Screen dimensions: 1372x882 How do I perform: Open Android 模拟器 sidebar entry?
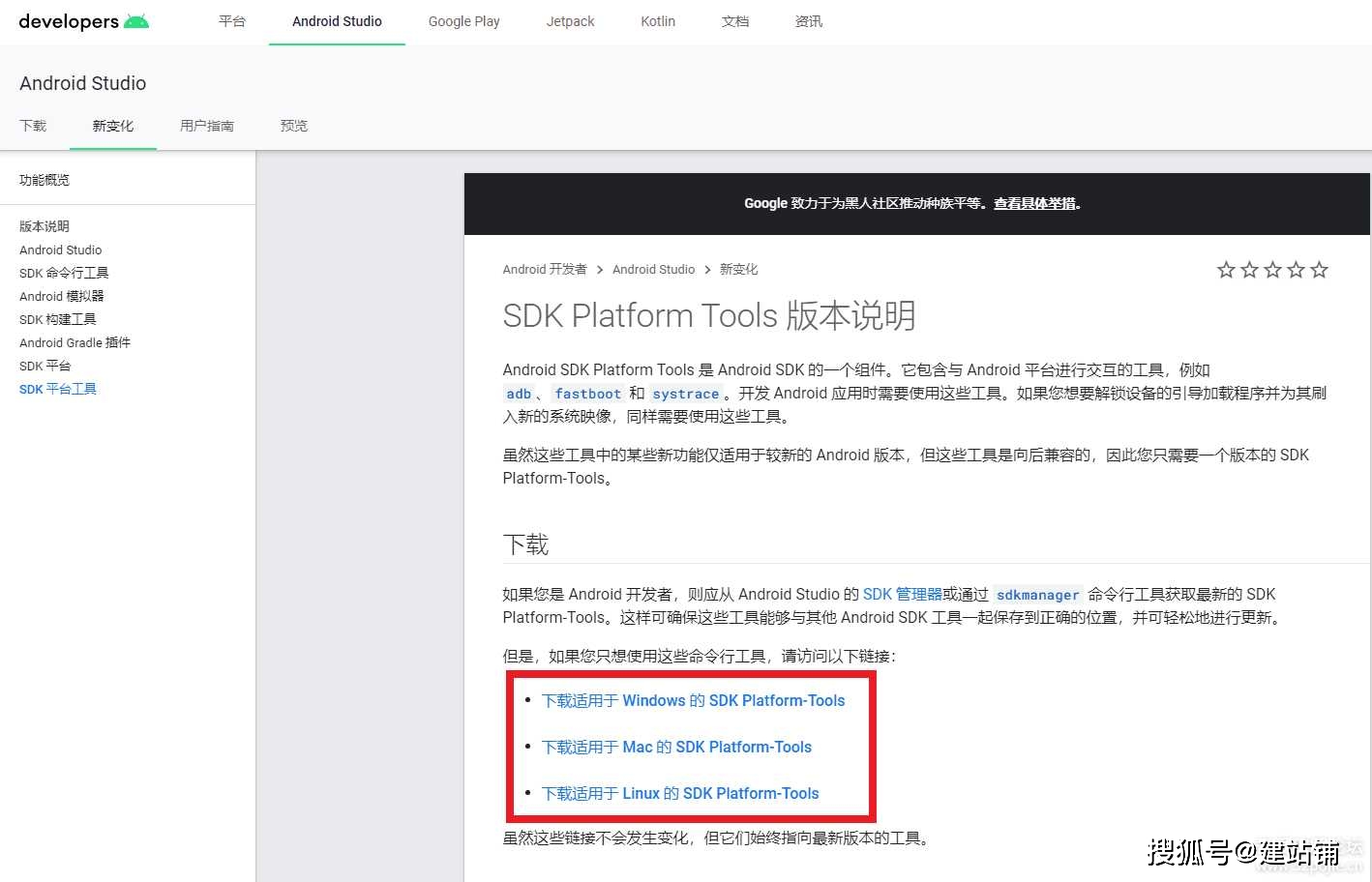pos(61,296)
